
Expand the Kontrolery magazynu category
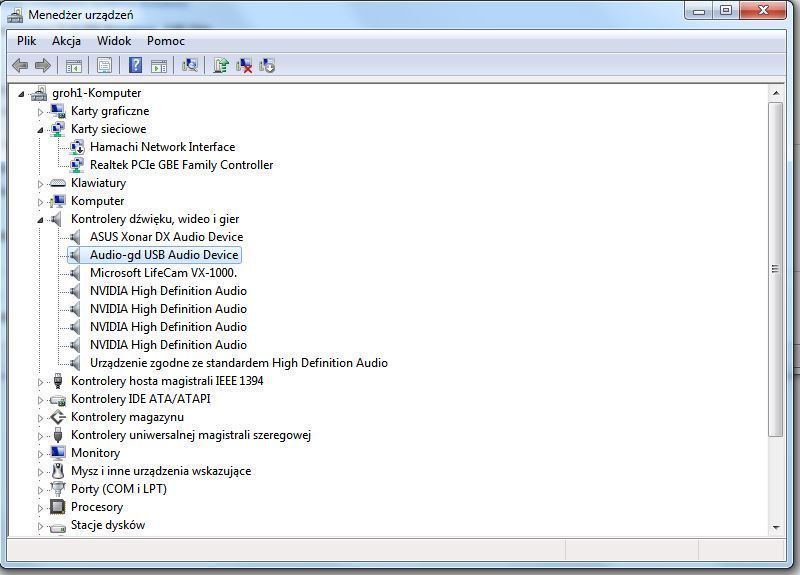(x=40, y=418)
